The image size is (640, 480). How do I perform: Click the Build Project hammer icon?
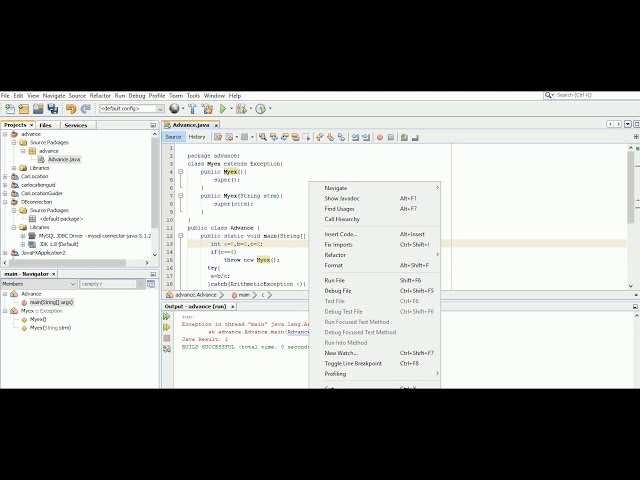tap(192, 109)
